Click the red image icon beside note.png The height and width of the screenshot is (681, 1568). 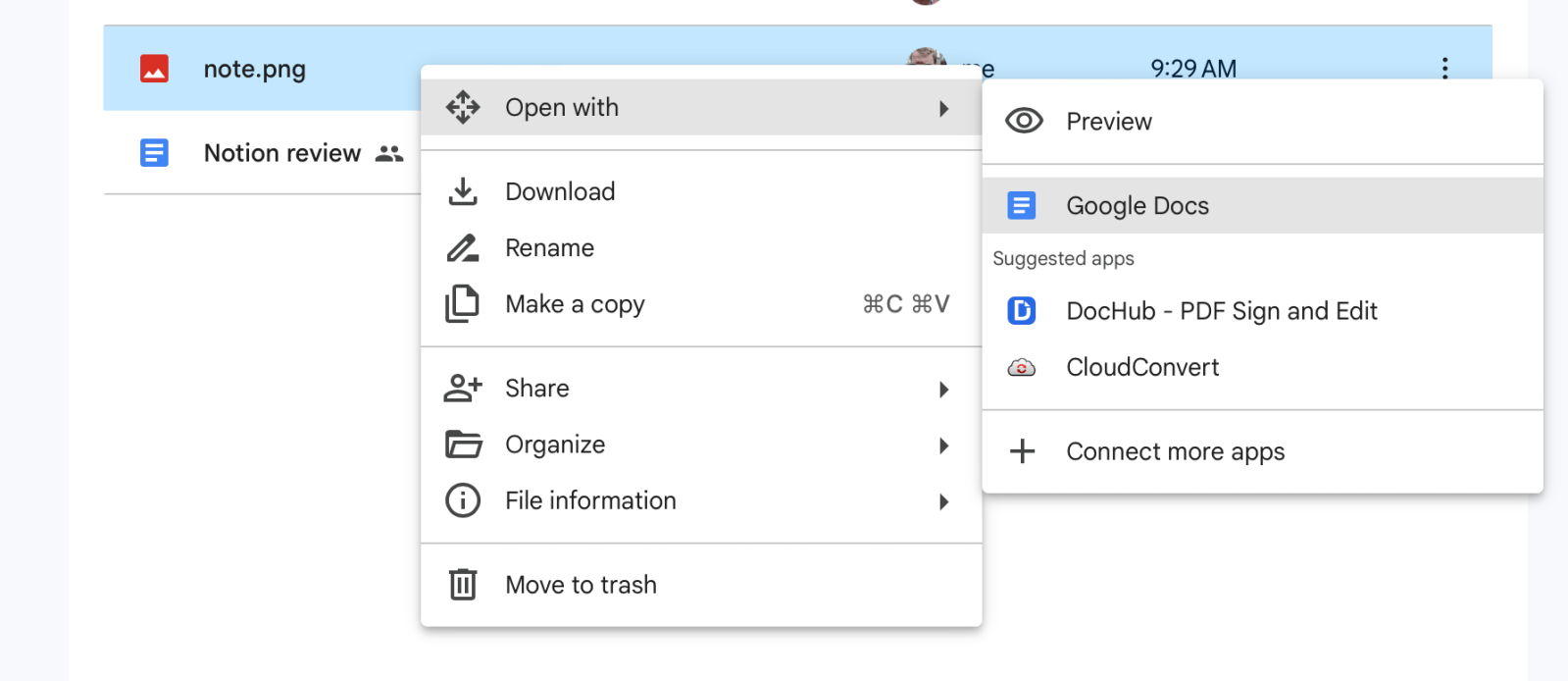point(154,69)
